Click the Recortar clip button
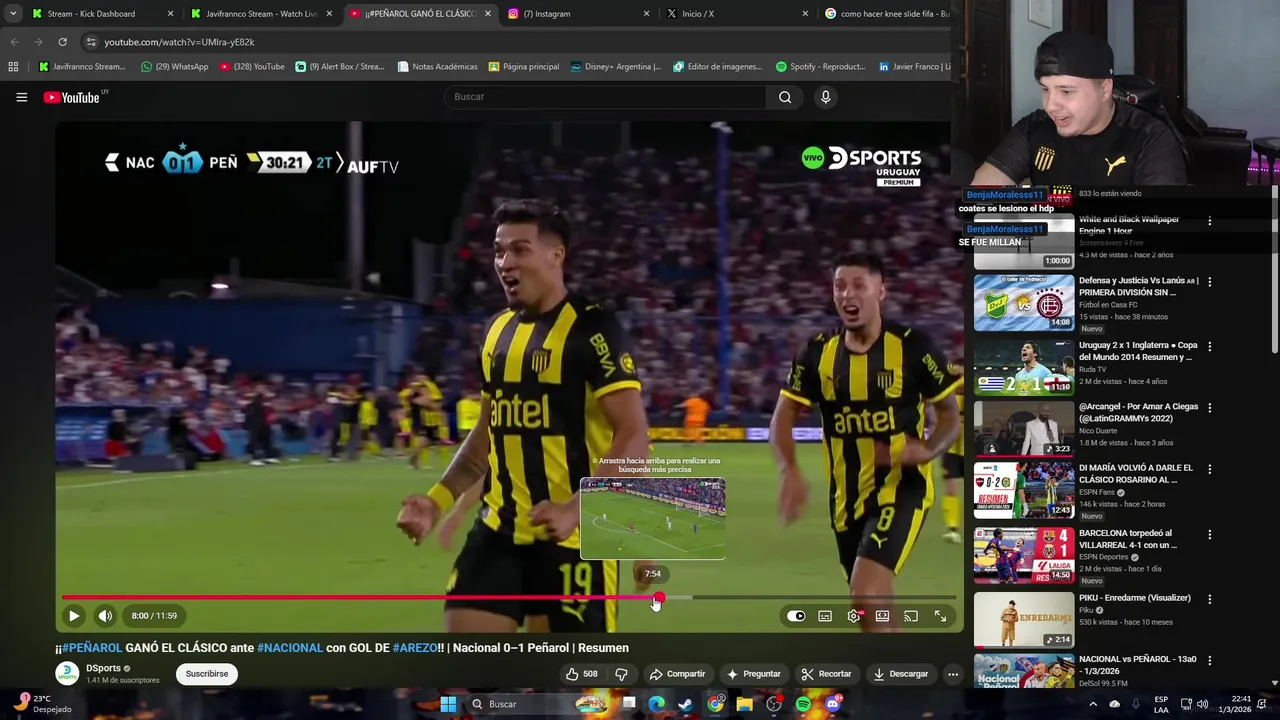The width and height of the screenshot is (1280, 720). pyautogui.click(x=826, y=674)
